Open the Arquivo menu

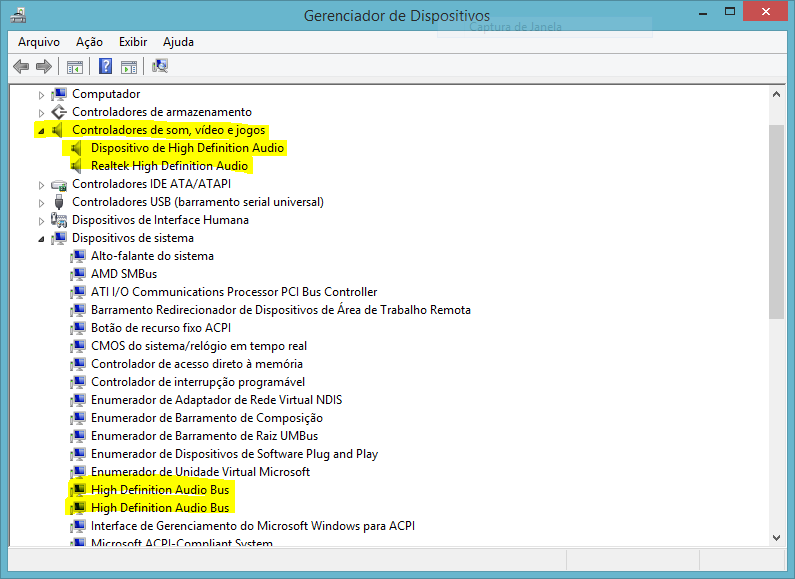pos(39,42)
